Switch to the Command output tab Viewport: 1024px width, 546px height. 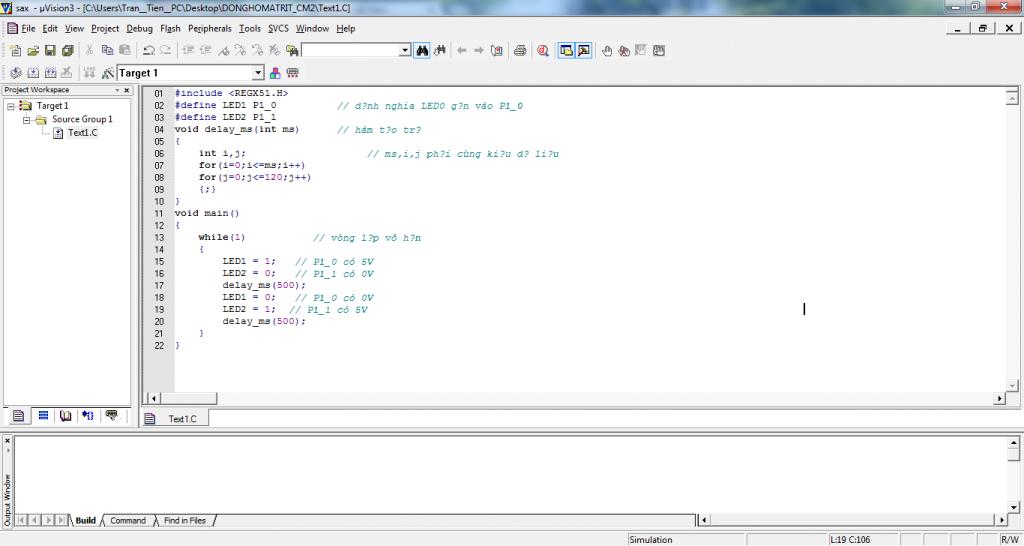(128, 521)
